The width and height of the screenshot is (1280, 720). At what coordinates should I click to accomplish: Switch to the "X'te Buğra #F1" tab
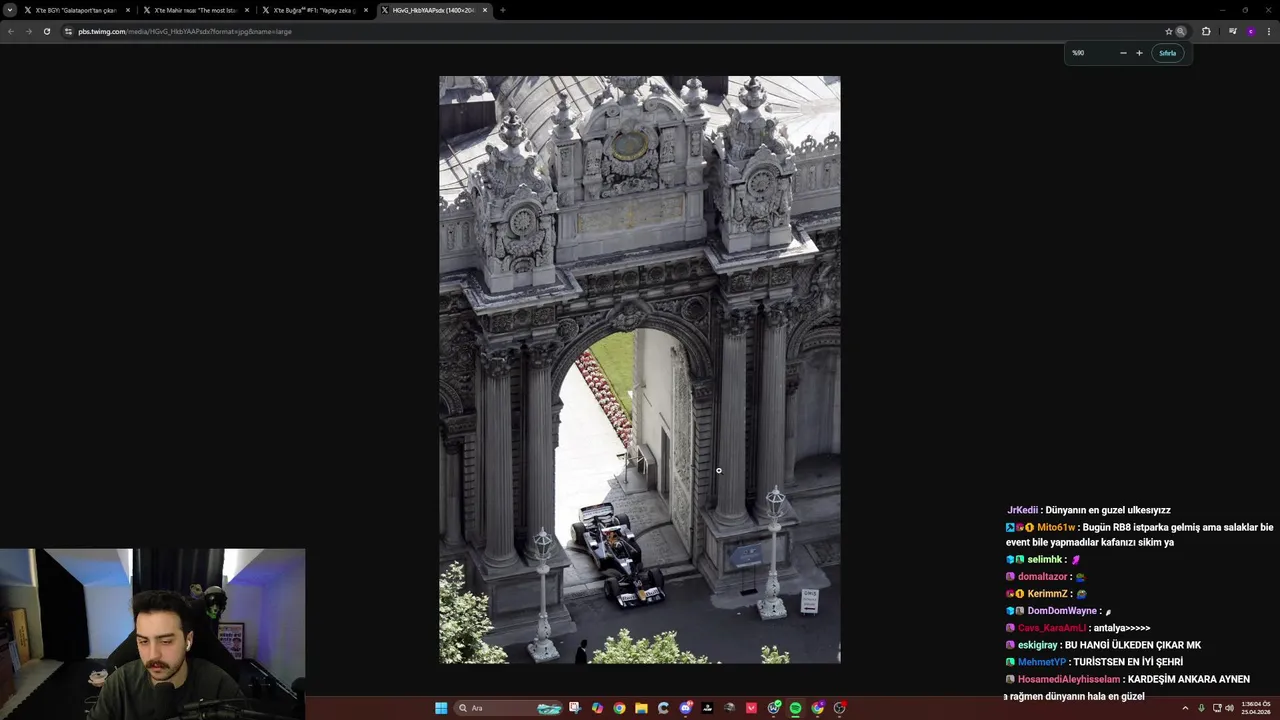coord(314,10)
